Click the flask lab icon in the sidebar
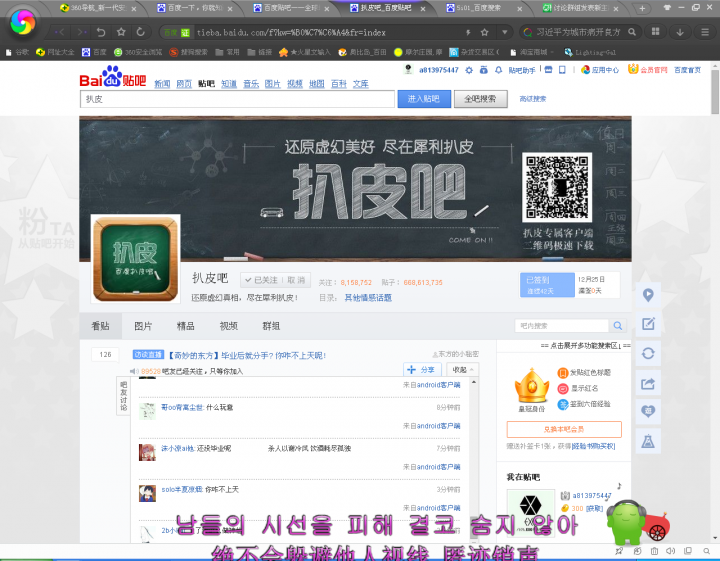 [x=648, y=441]
